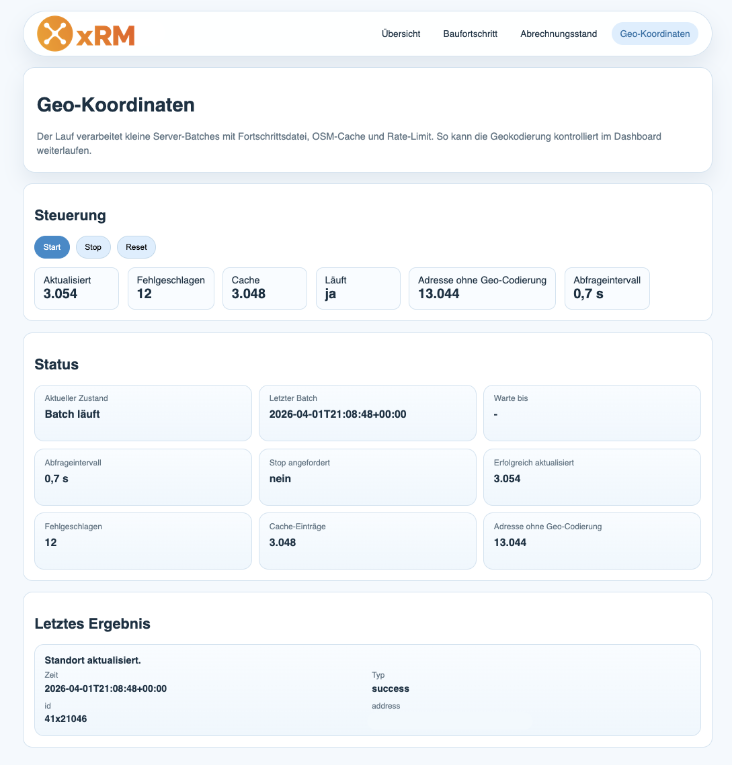Click the Start button
The height and width of the screenshot is (765, 732).
coord(52,247)
